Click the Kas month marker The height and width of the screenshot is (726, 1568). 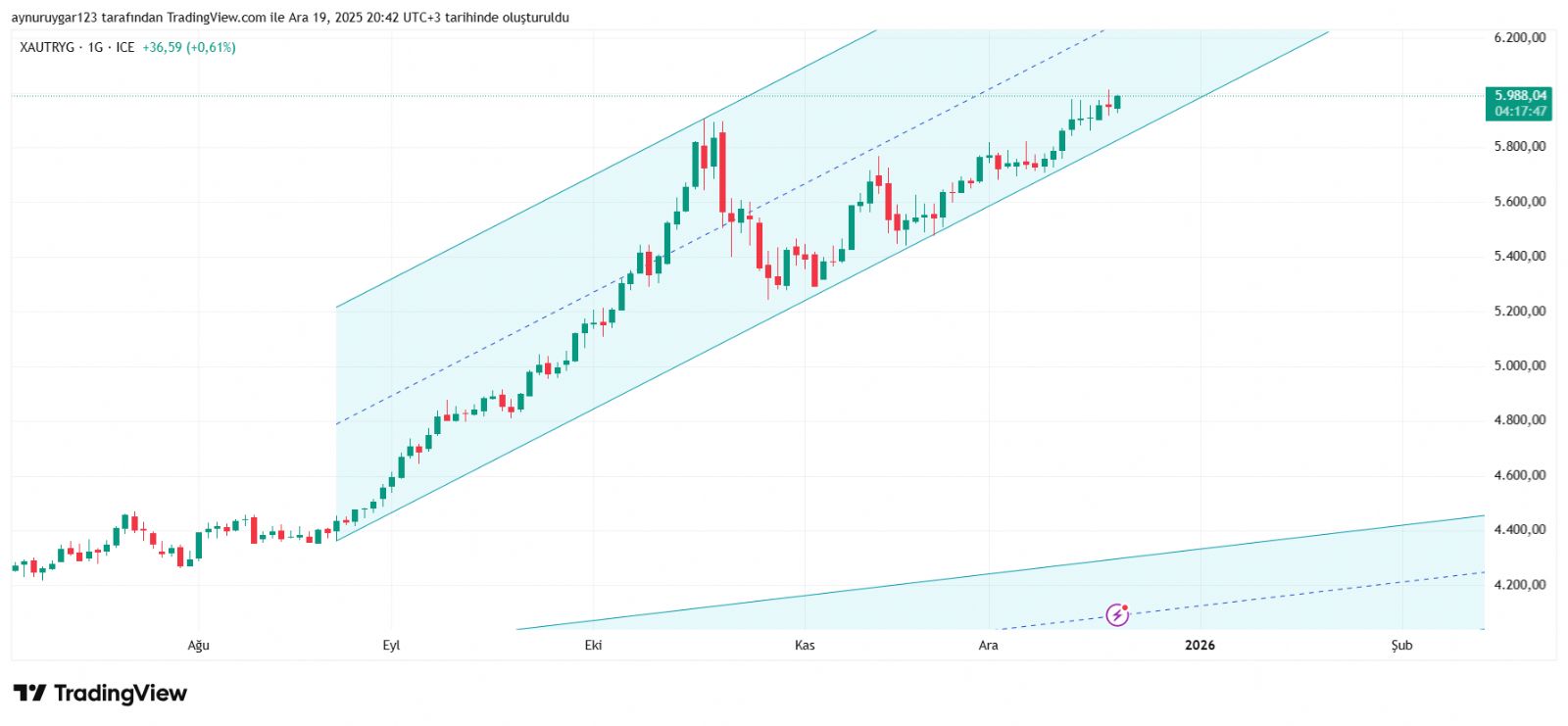coord(805,645)
